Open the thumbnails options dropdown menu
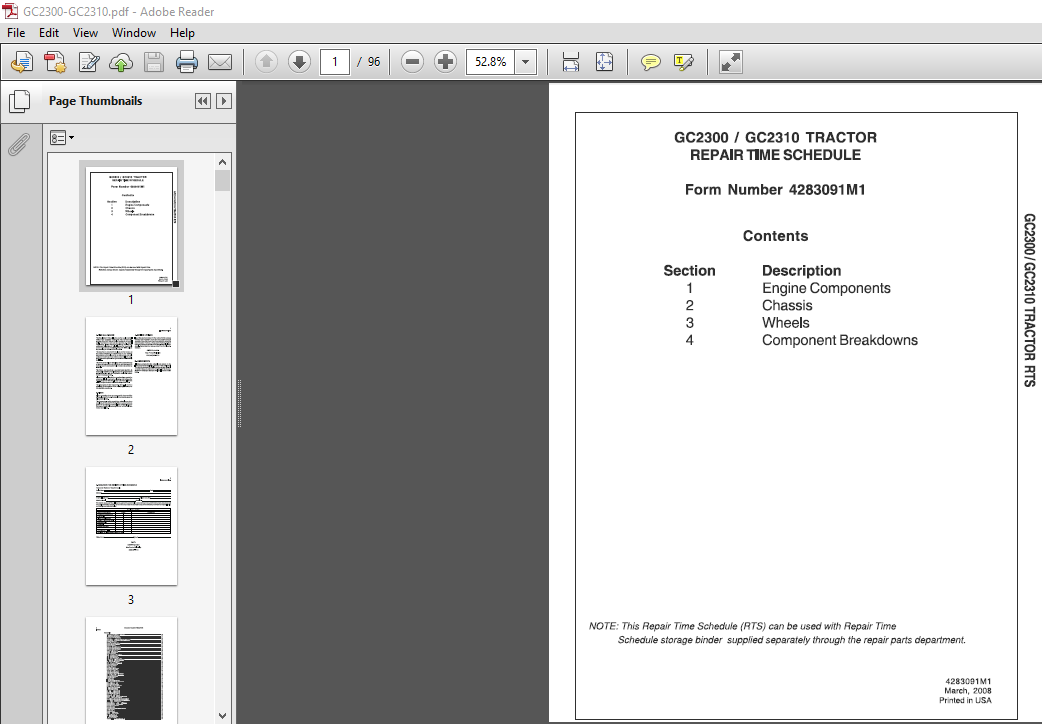 click(62, 138)
